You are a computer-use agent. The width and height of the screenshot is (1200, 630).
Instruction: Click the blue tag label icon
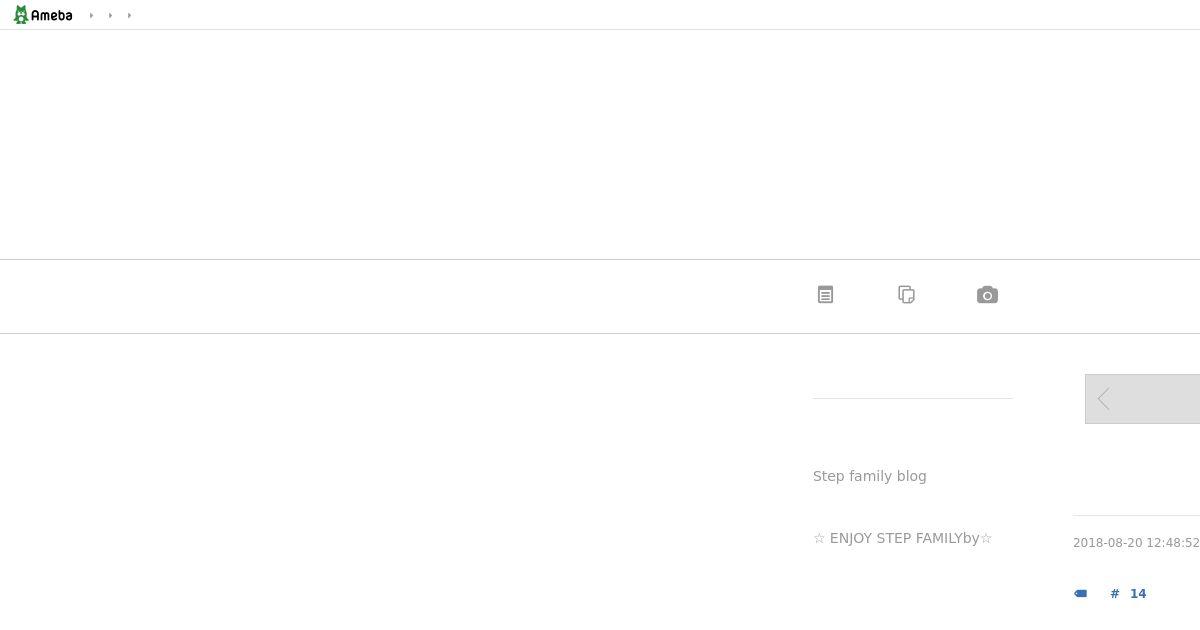1080,594
